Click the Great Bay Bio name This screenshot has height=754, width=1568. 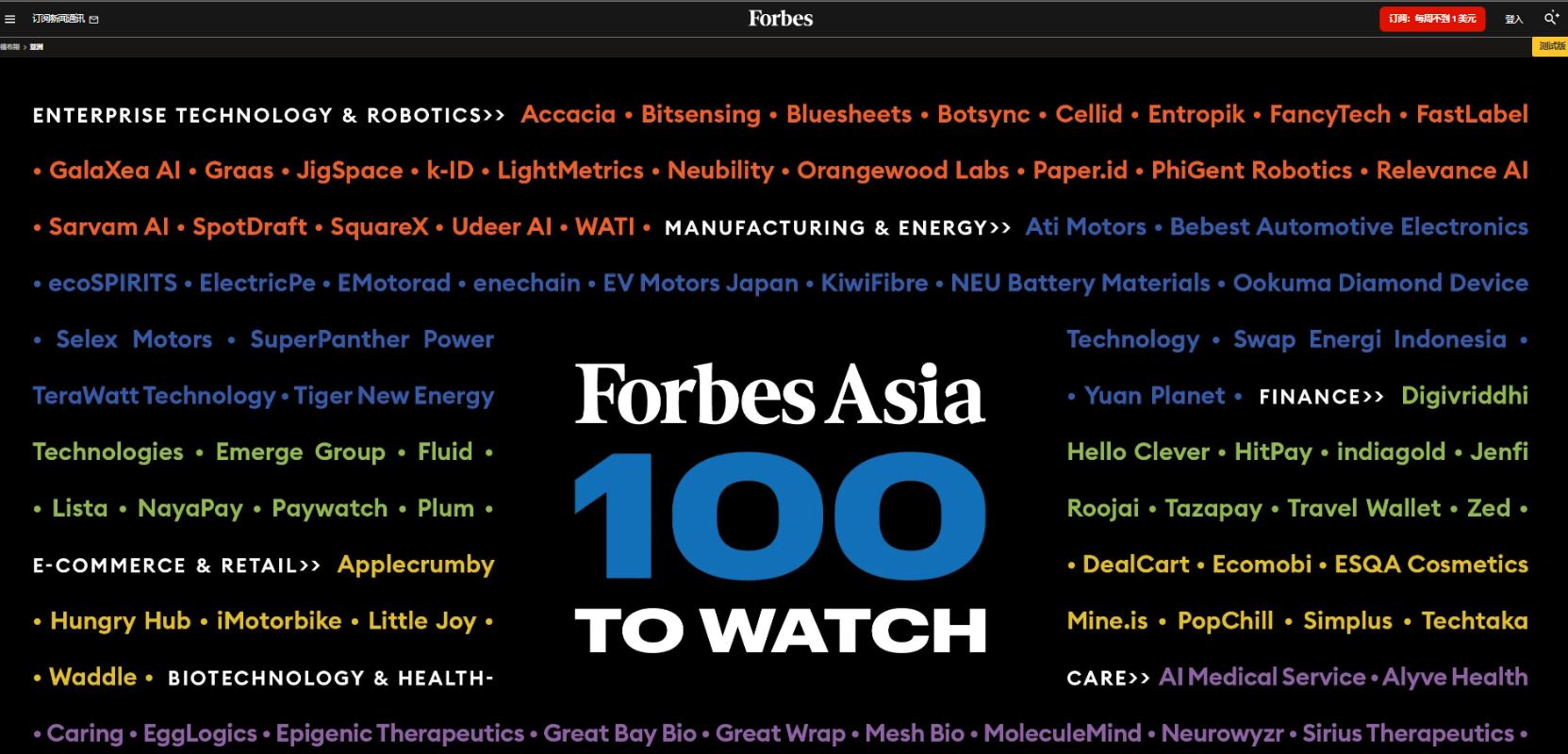pyautogui.click(x=619, y=733)
